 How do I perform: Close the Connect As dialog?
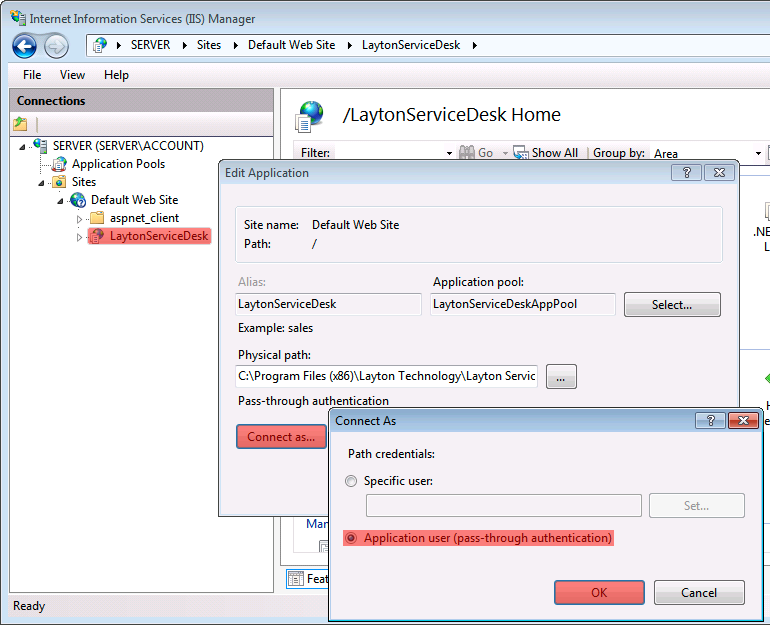[743, 420]
